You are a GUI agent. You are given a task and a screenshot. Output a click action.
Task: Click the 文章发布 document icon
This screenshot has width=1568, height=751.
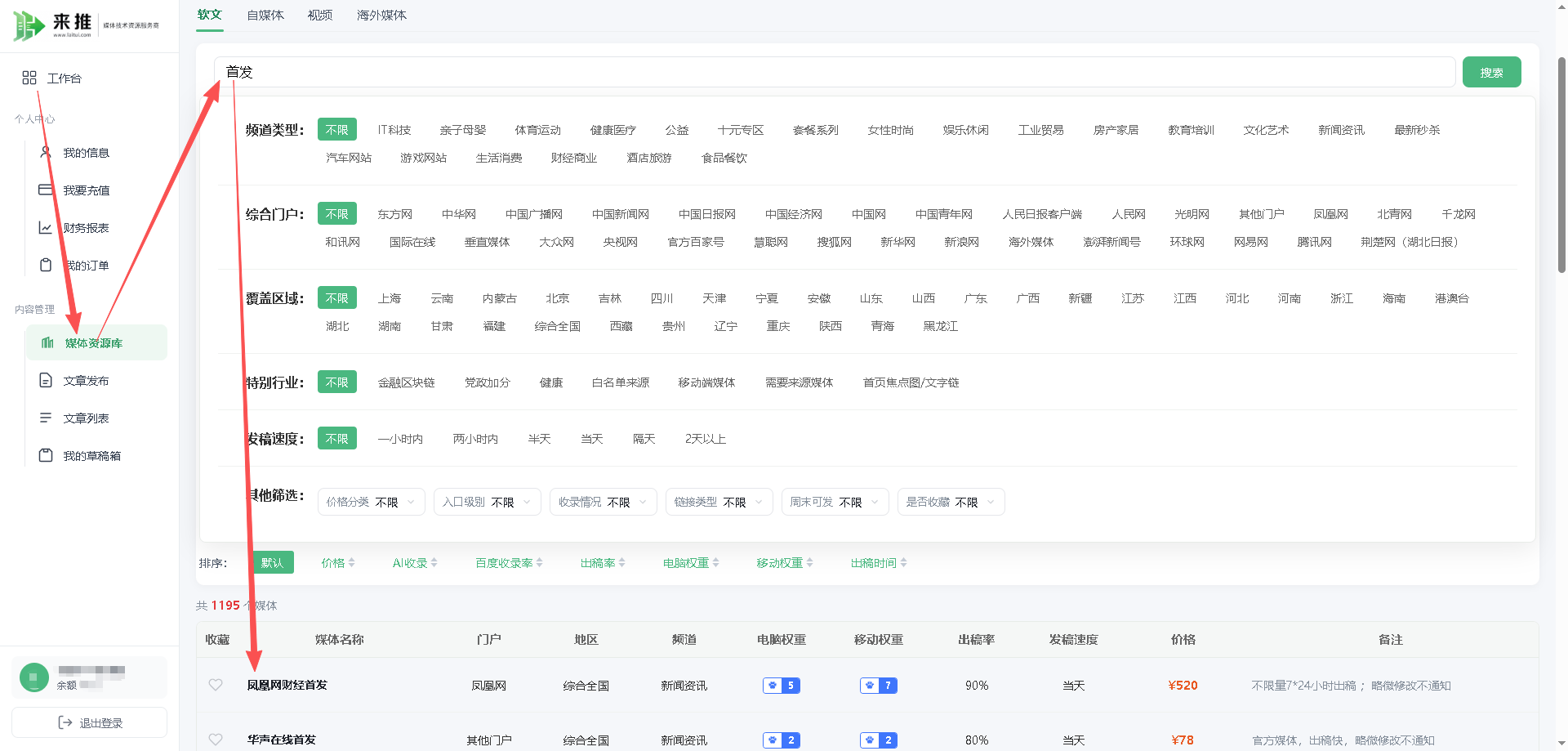pos(46,380)
